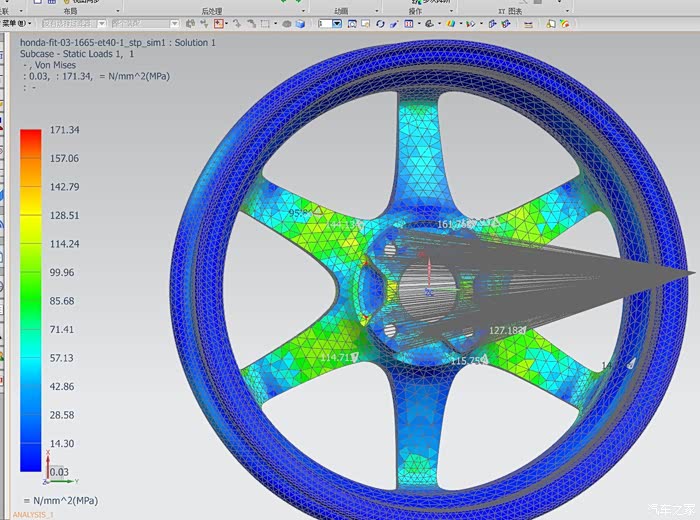Screen dimensions: 700x520
Task: Click the blue shaded cube icon
Action: click(x=298, y=22)
